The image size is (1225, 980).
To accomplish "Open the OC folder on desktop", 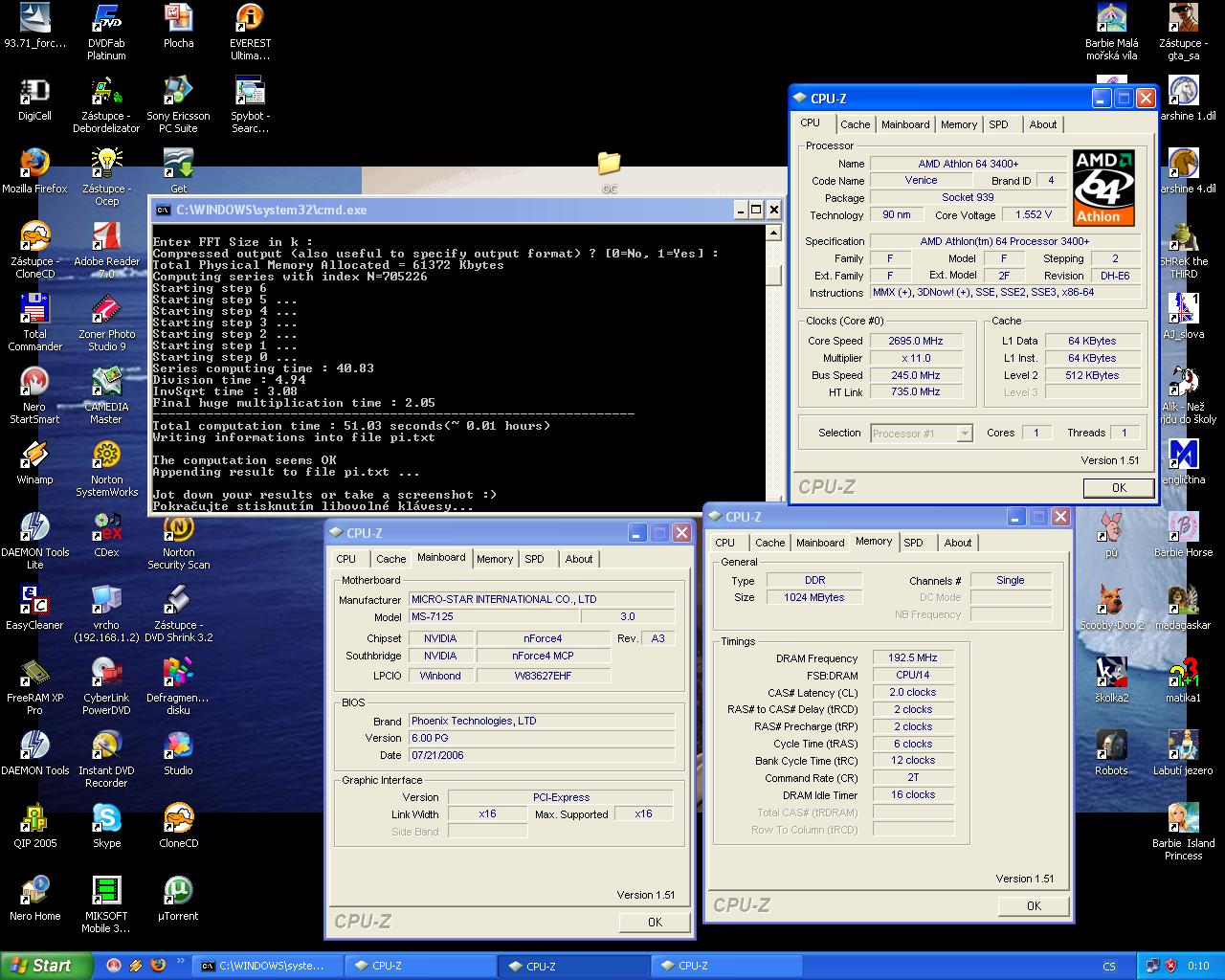I will click(x=609, y=171).
